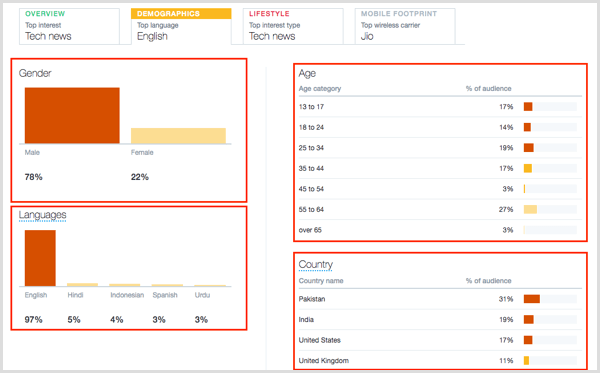
Task: Click the United Kingdom country row
Action: click(x=440, y=360)
